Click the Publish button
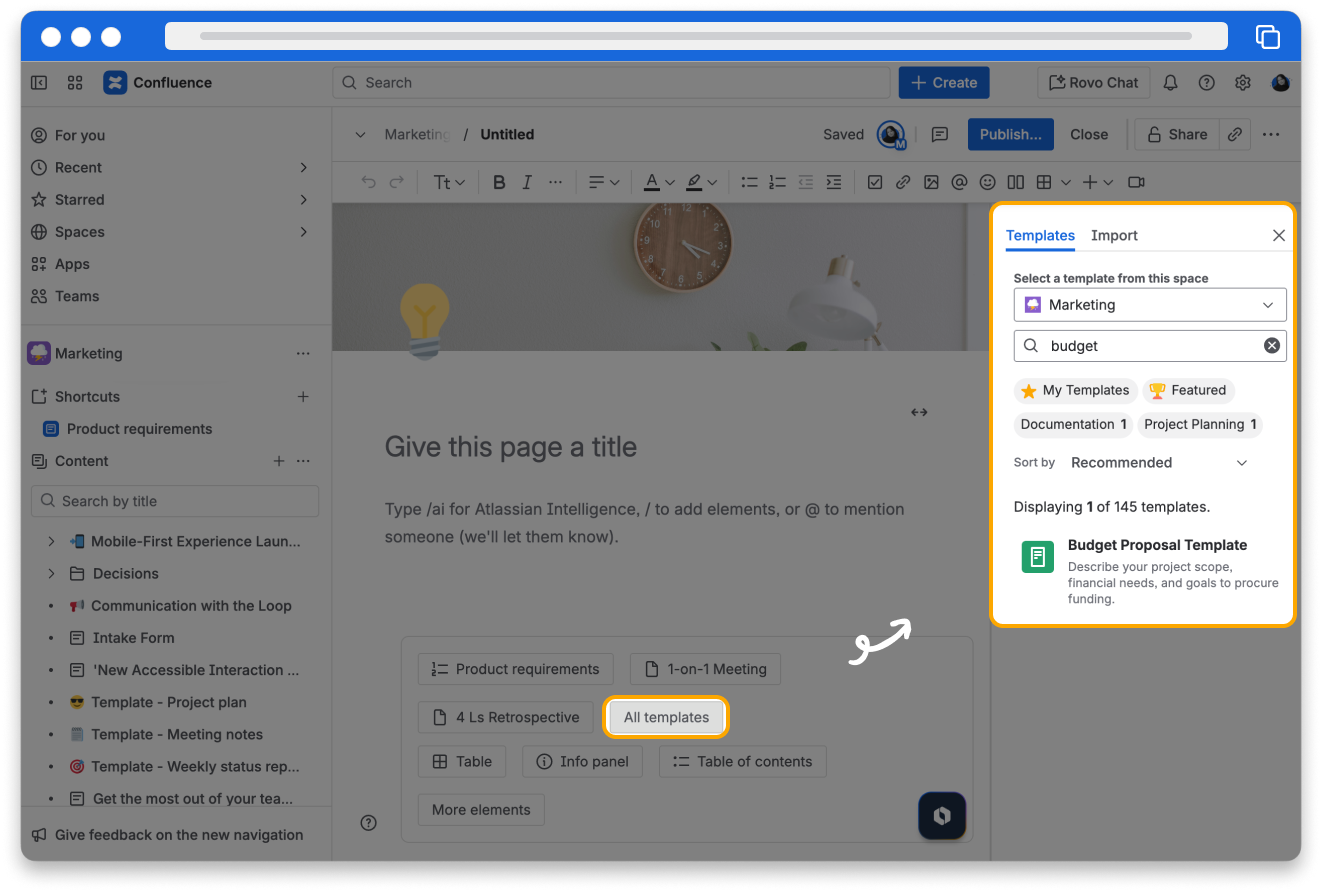 [1010, 134]
